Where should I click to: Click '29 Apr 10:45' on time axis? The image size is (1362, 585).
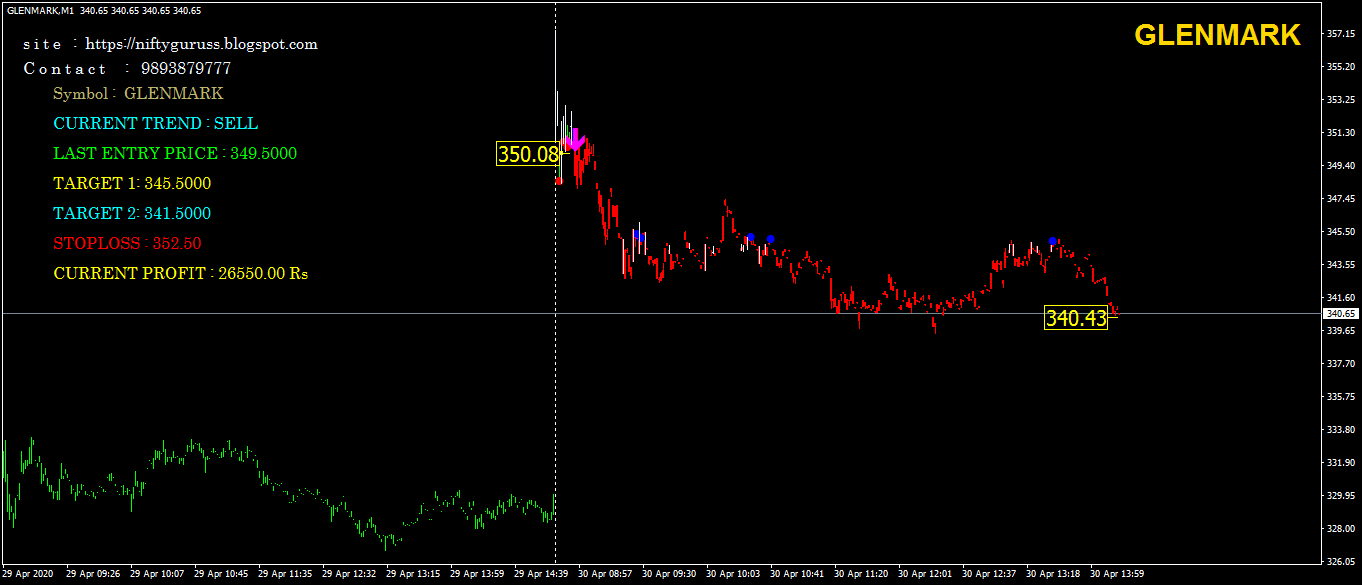[x=222, y=575]
